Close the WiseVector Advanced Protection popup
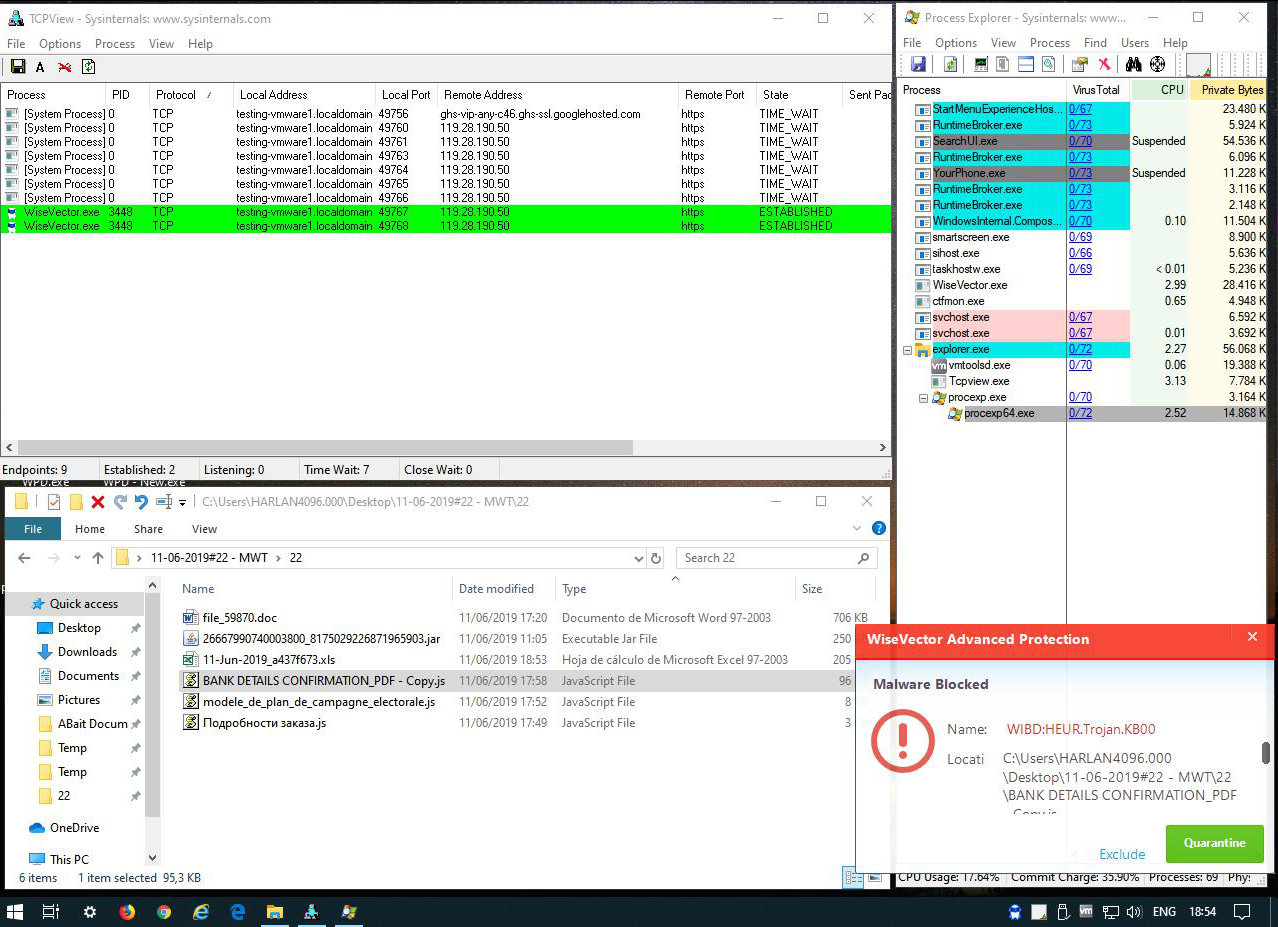 [1252, 637]
